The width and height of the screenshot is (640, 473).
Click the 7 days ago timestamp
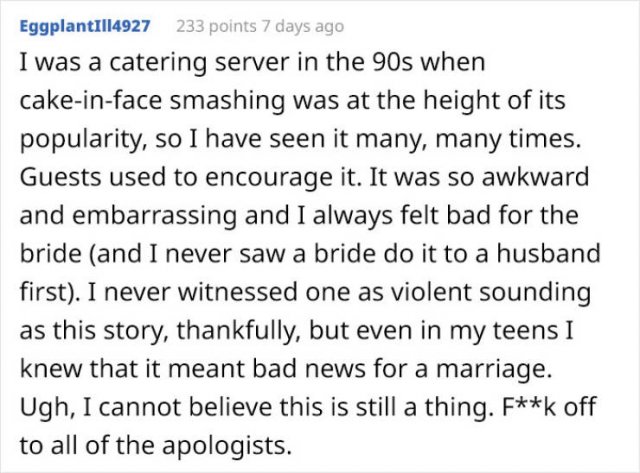click(x=302, y=27)
